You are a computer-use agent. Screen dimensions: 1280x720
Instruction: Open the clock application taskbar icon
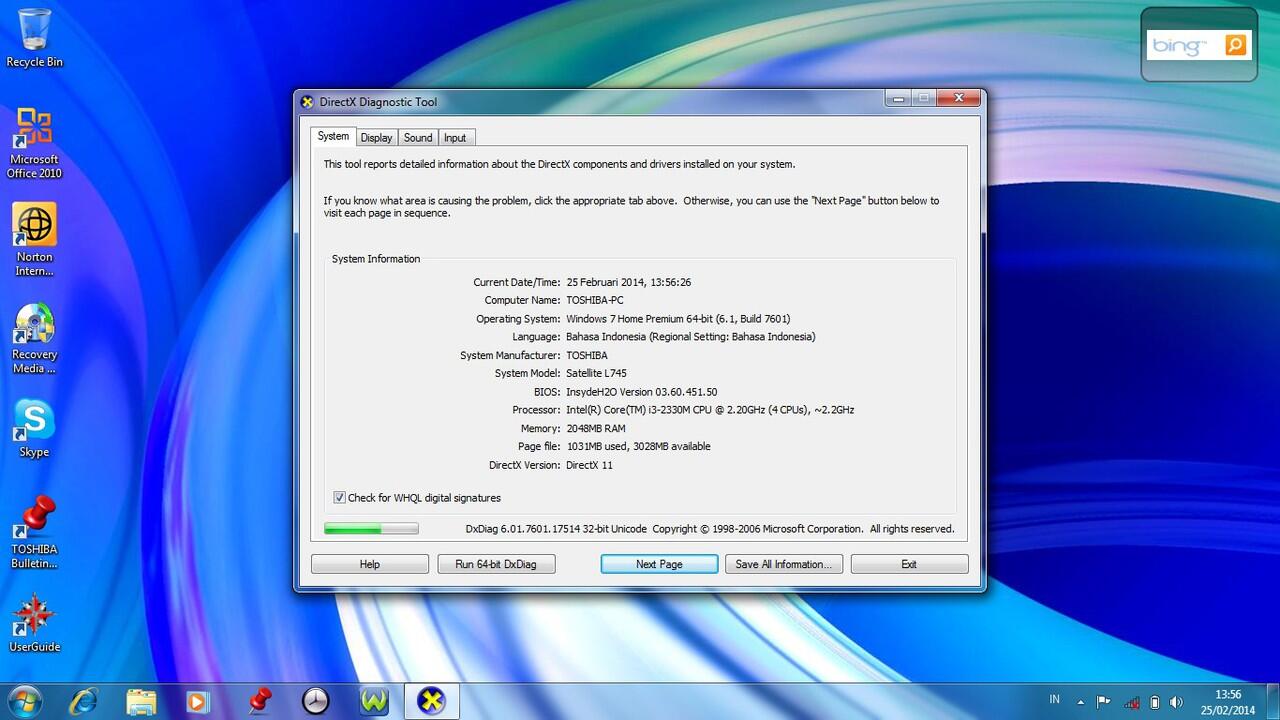(315, 701)
